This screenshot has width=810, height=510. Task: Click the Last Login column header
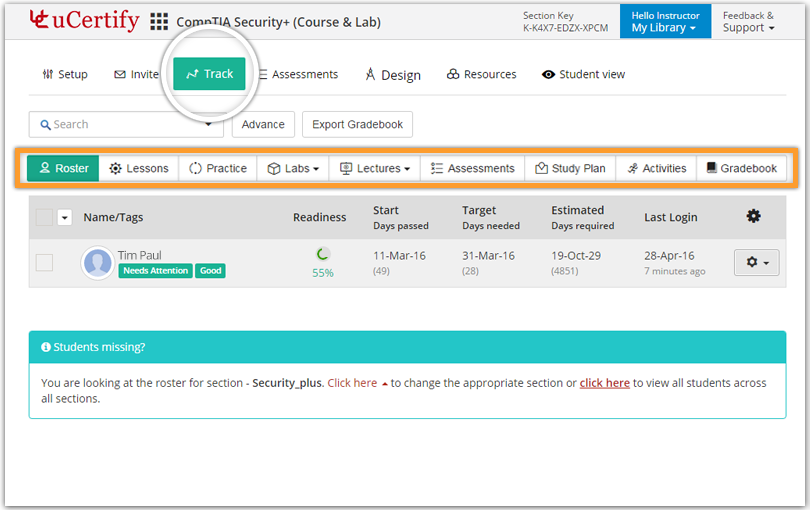coord(671,218)
